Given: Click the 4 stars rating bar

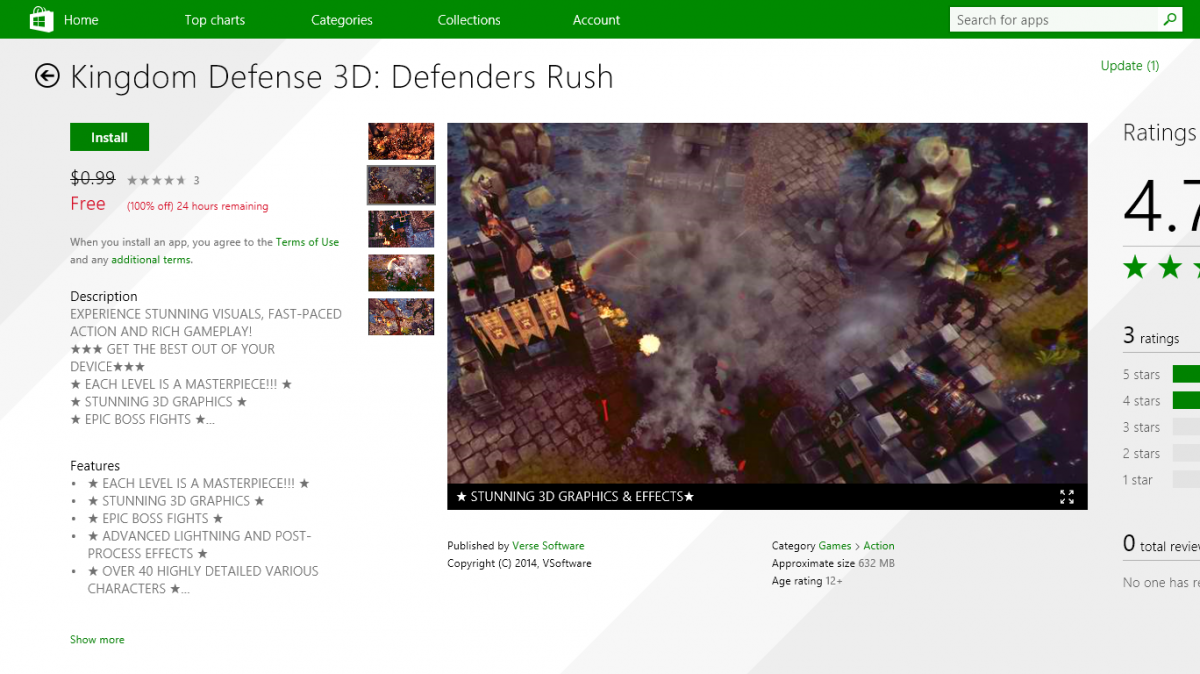Looking at the screenshot, I should 1186,400.
